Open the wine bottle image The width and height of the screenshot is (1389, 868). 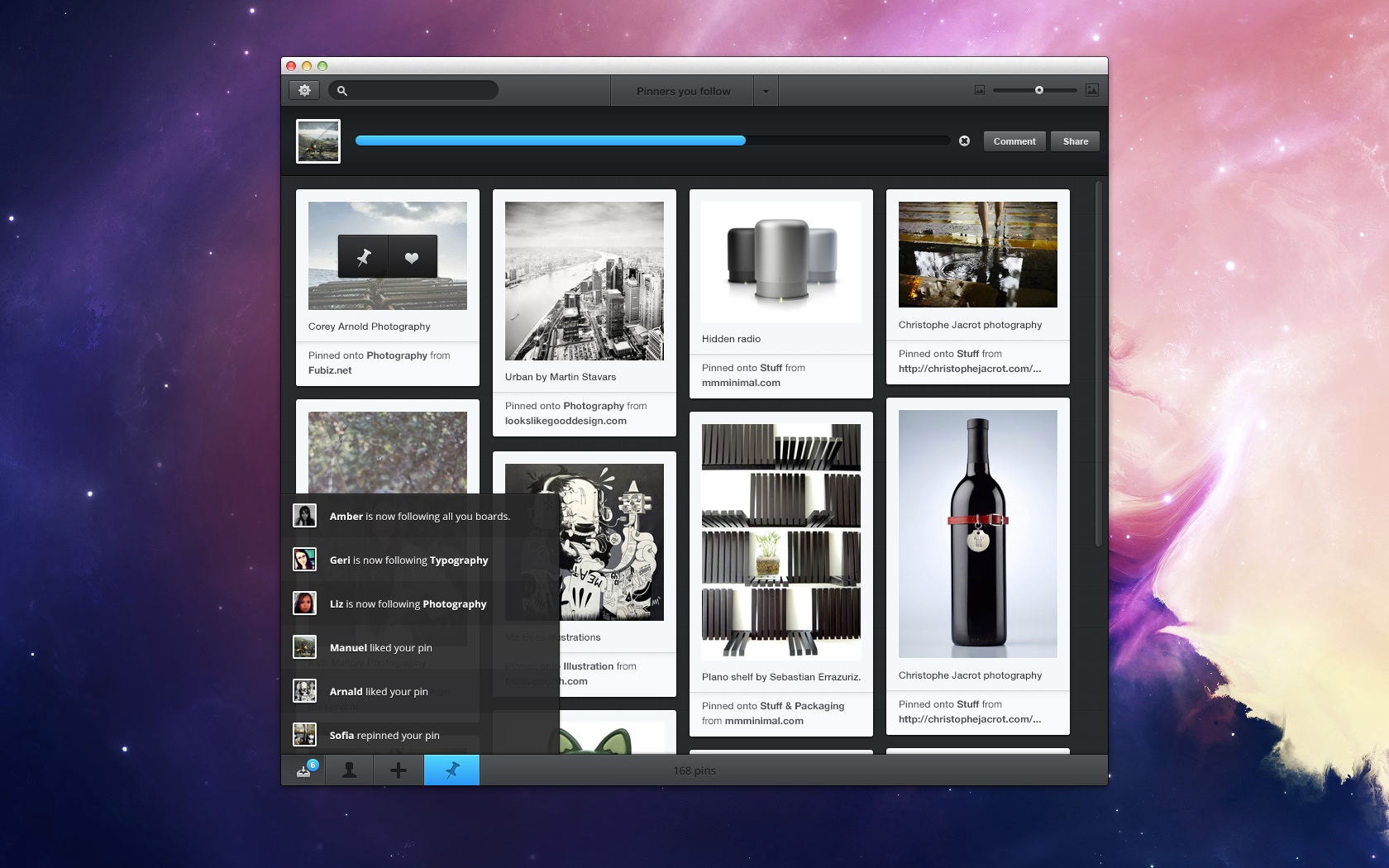(x=978, y=534)
